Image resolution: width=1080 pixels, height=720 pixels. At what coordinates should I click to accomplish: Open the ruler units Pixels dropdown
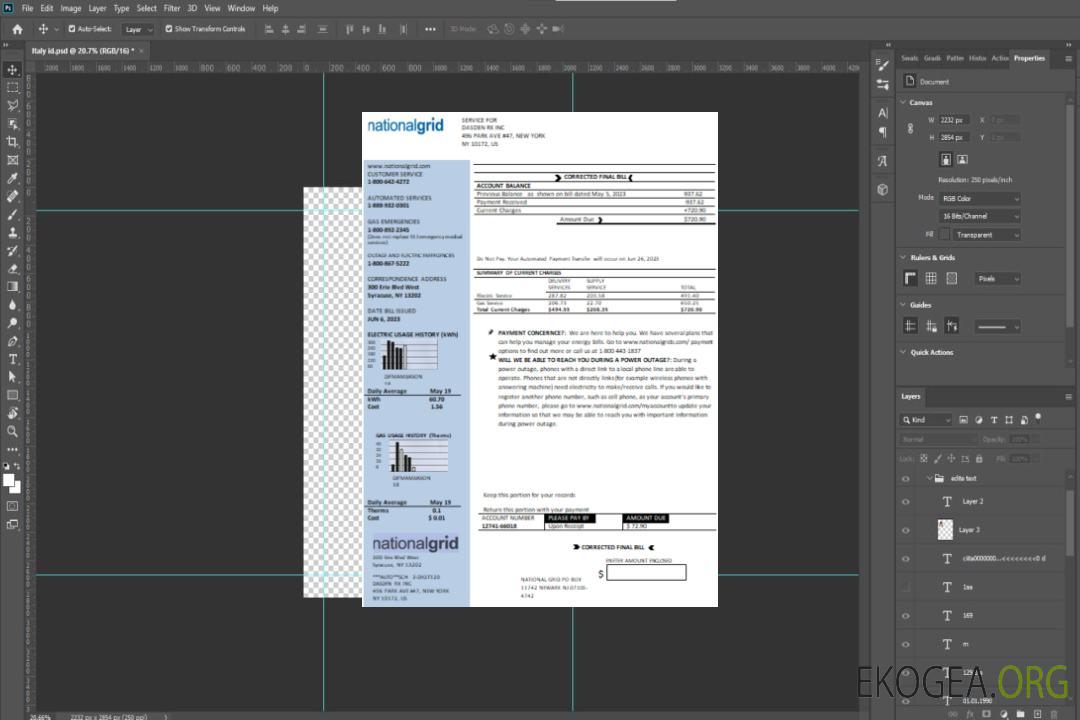[998, 278]
